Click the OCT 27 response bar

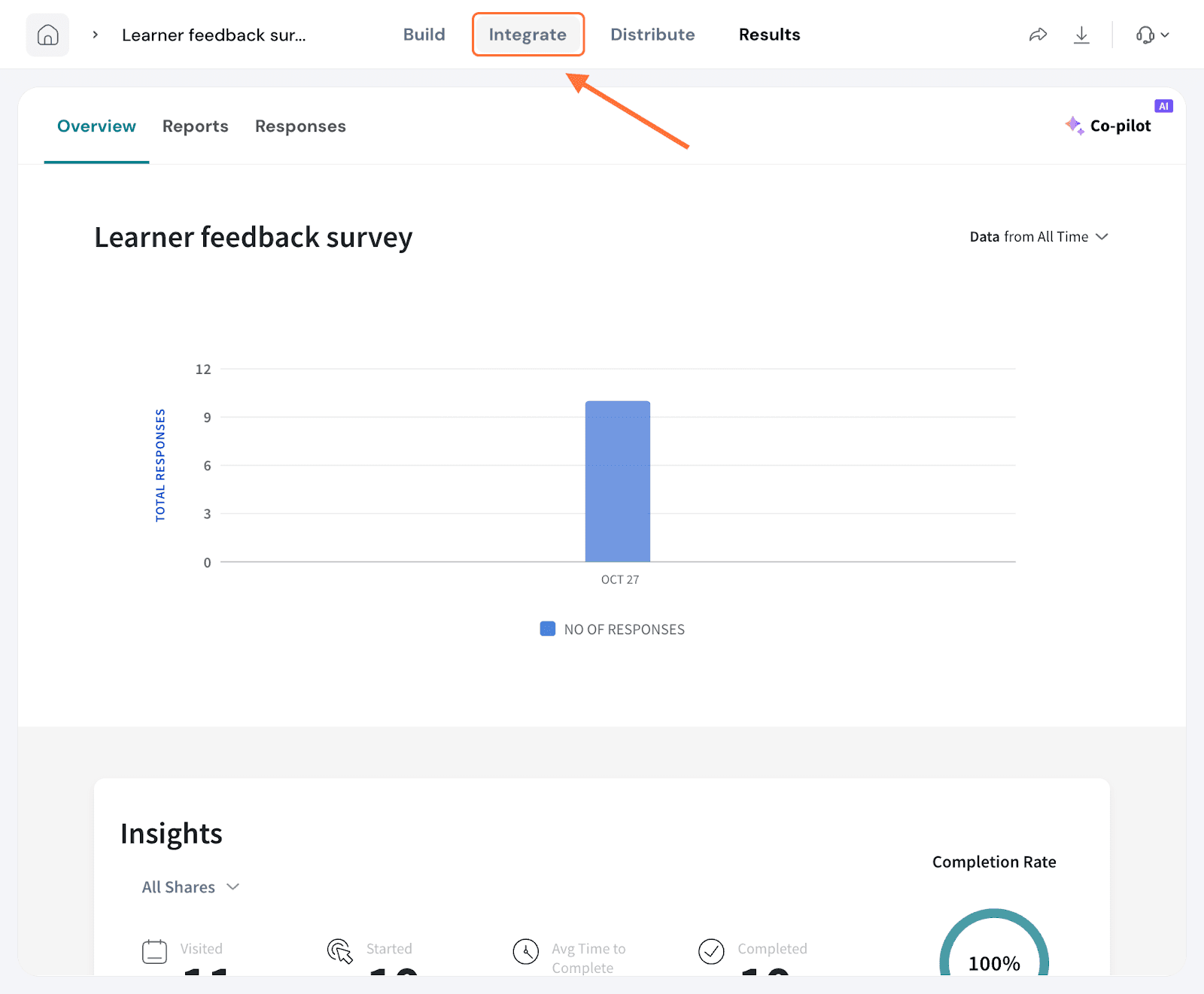(618, 482)
